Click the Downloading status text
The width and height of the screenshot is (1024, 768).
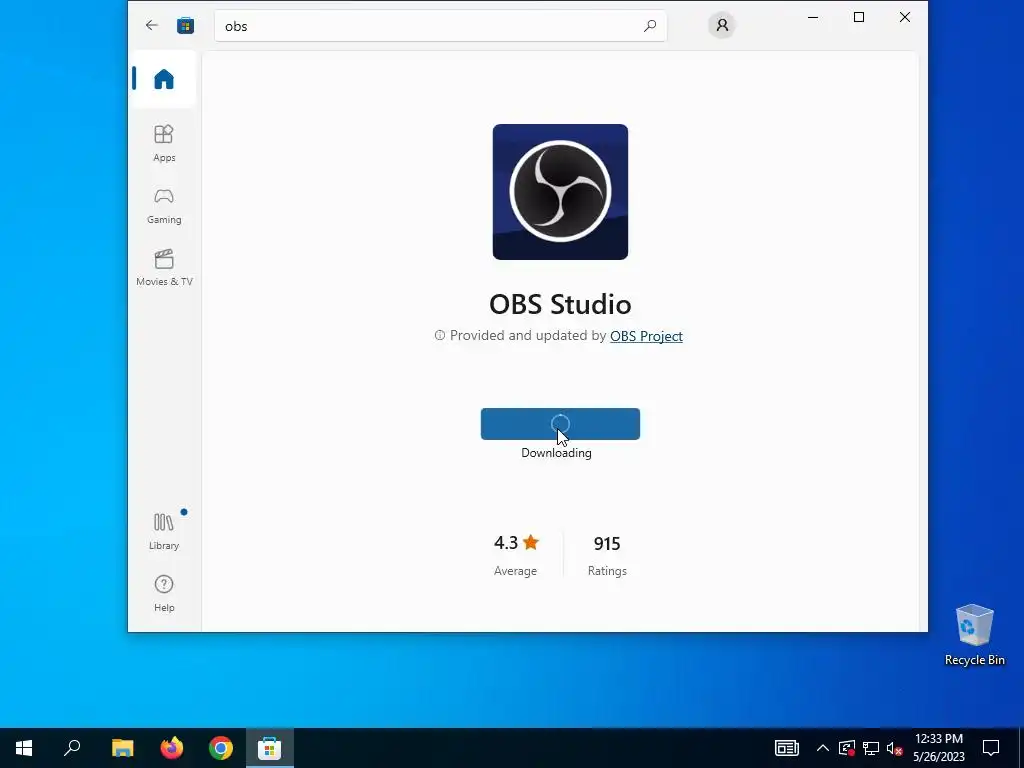(556, 453)
